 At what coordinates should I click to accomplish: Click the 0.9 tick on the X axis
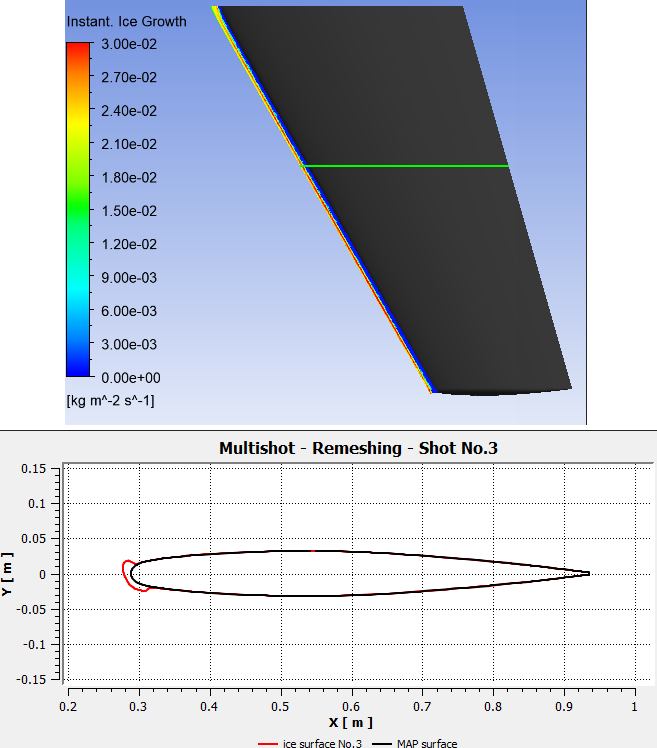564,706
